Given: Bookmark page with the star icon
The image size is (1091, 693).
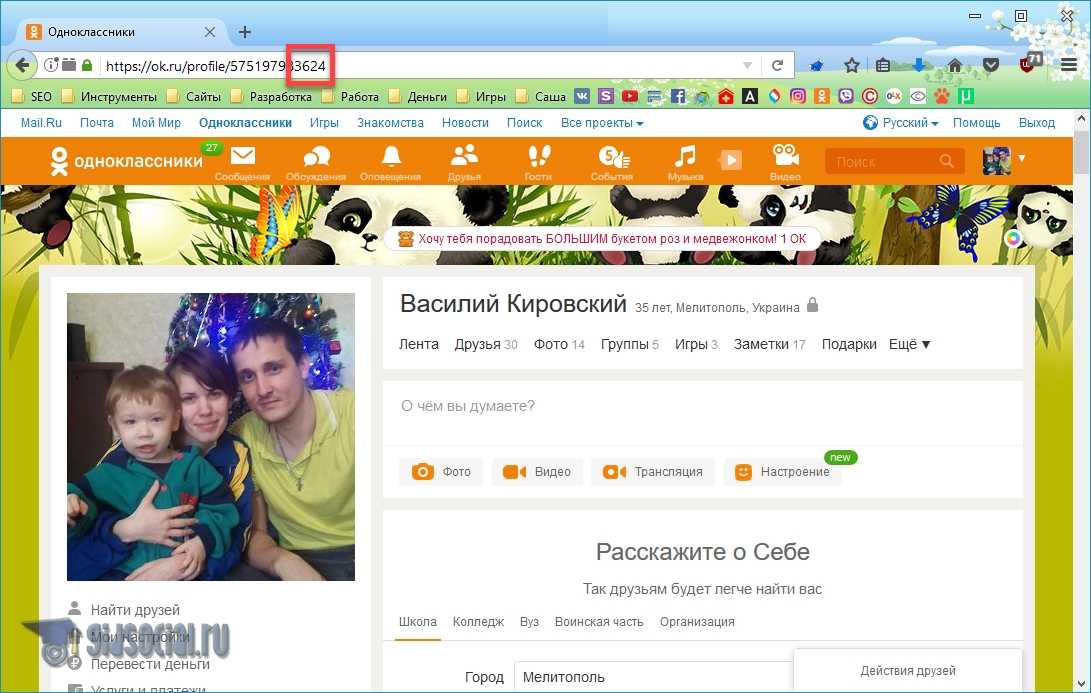Looking at the screenshot, I should [851, 66].
